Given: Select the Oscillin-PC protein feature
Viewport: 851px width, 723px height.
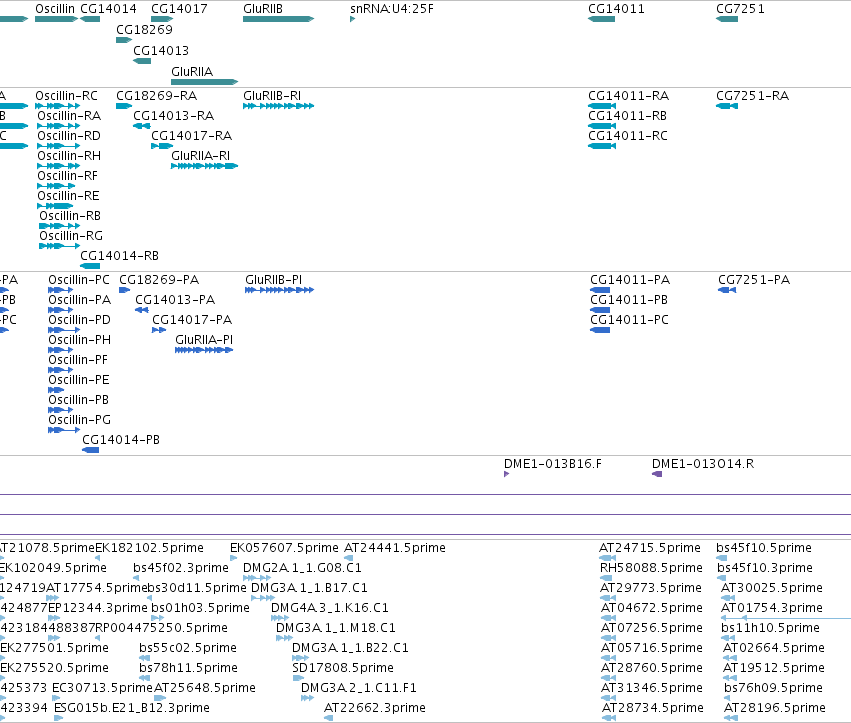Looking at the screenshot, I should tap(60, 290).
